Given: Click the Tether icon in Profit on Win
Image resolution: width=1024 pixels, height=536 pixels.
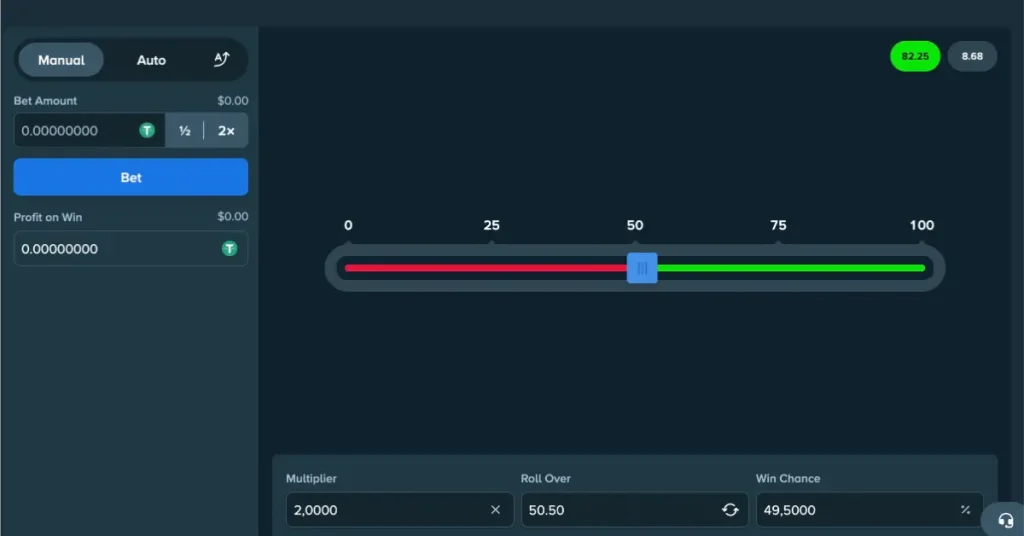Looking at the screenshot, I should (229, 249).
